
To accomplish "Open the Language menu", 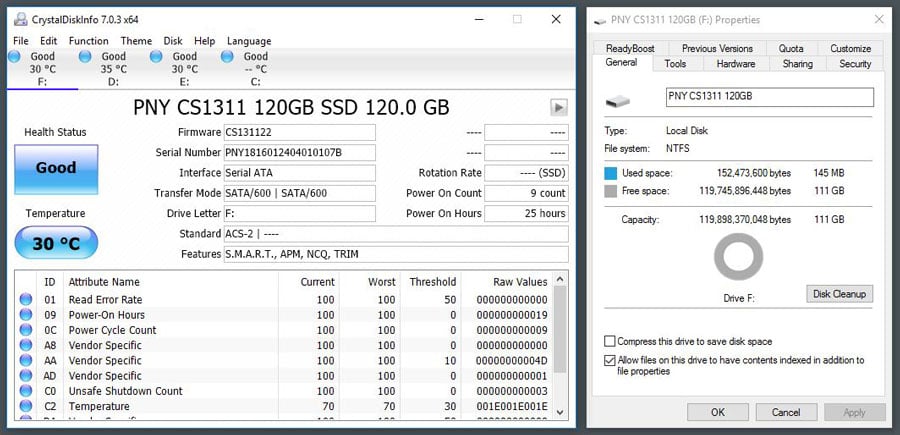I will click(249, 41).
